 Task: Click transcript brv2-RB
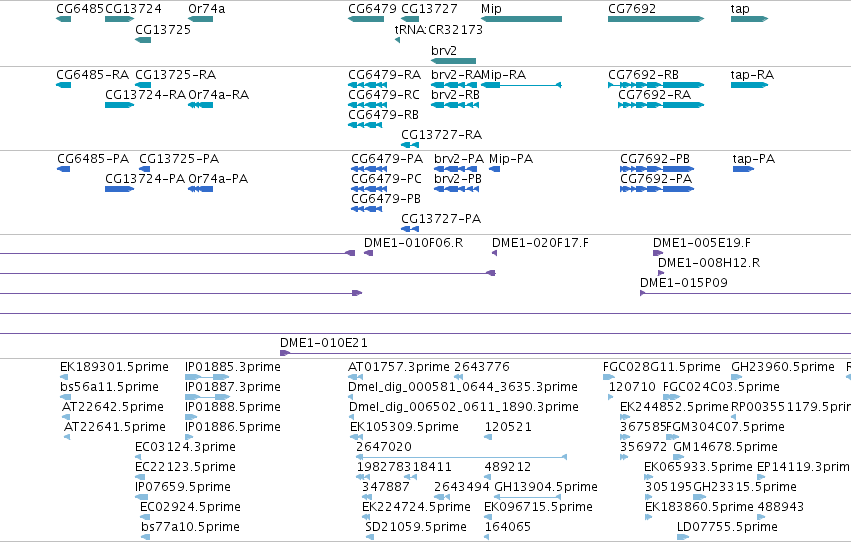[x=455, y=105]
